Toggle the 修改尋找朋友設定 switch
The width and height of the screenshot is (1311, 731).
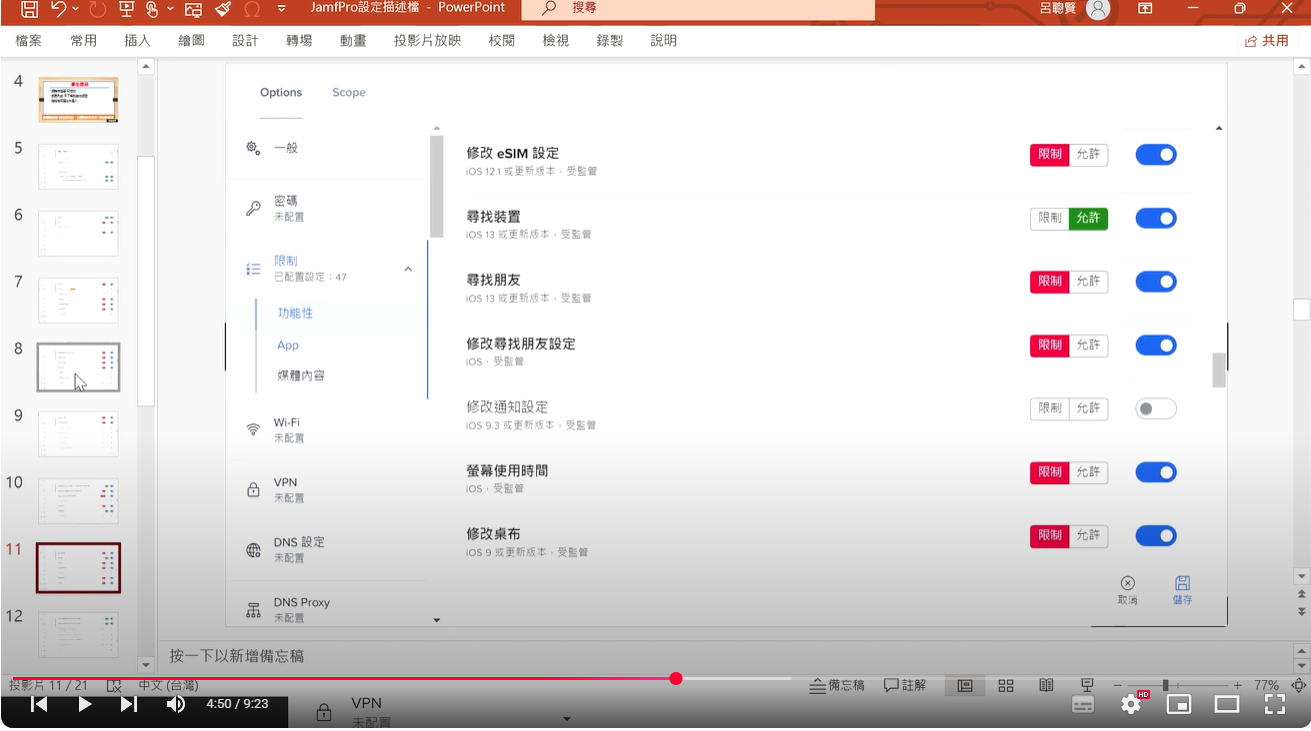click(x=1156, y=345)
